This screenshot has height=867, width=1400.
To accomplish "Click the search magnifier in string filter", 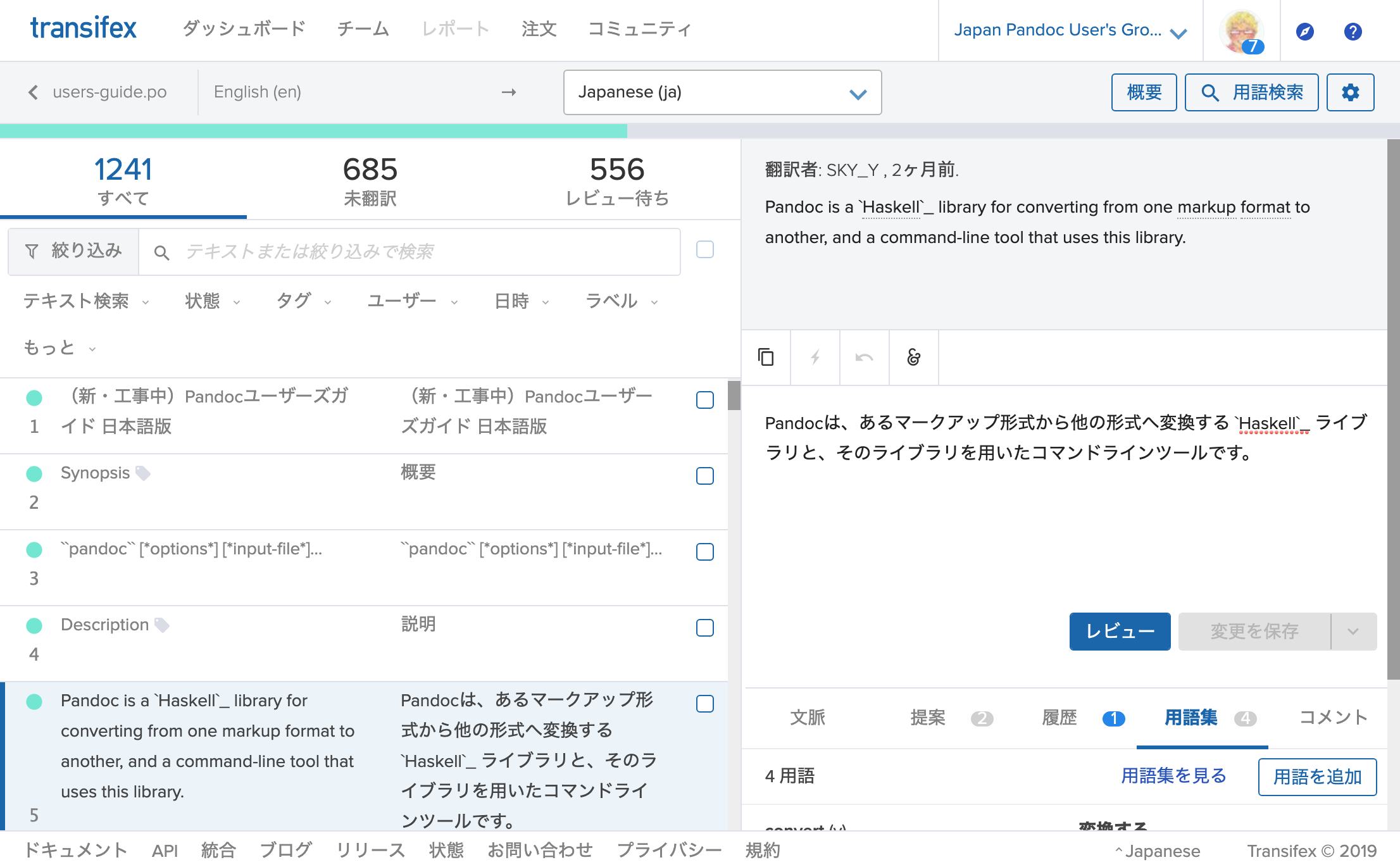I will 162,253.
